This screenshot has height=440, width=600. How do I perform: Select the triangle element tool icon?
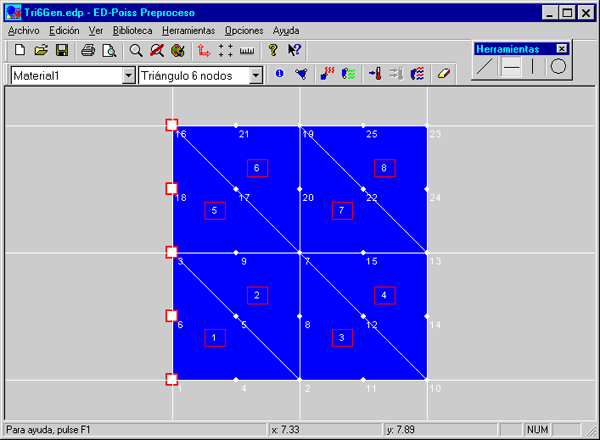click(301, 73)
